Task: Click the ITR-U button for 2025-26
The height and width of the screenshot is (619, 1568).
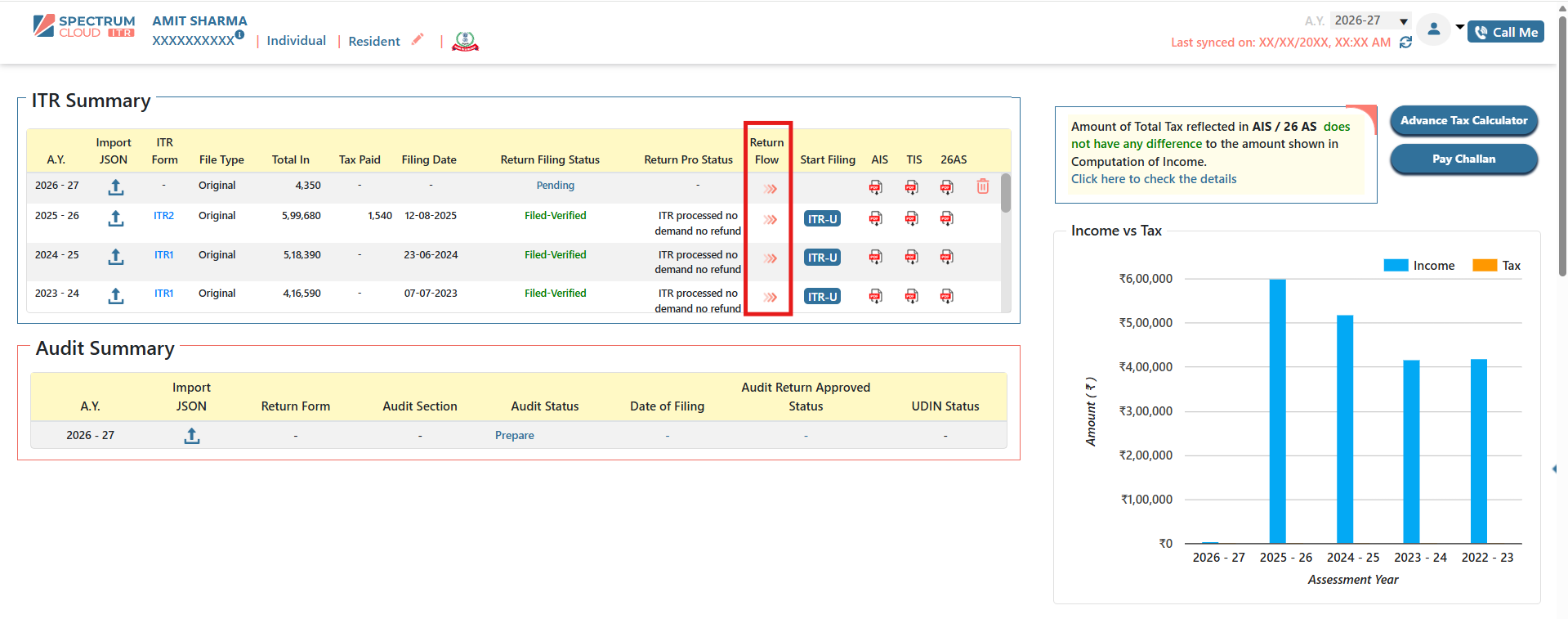Action: point(822,219)
